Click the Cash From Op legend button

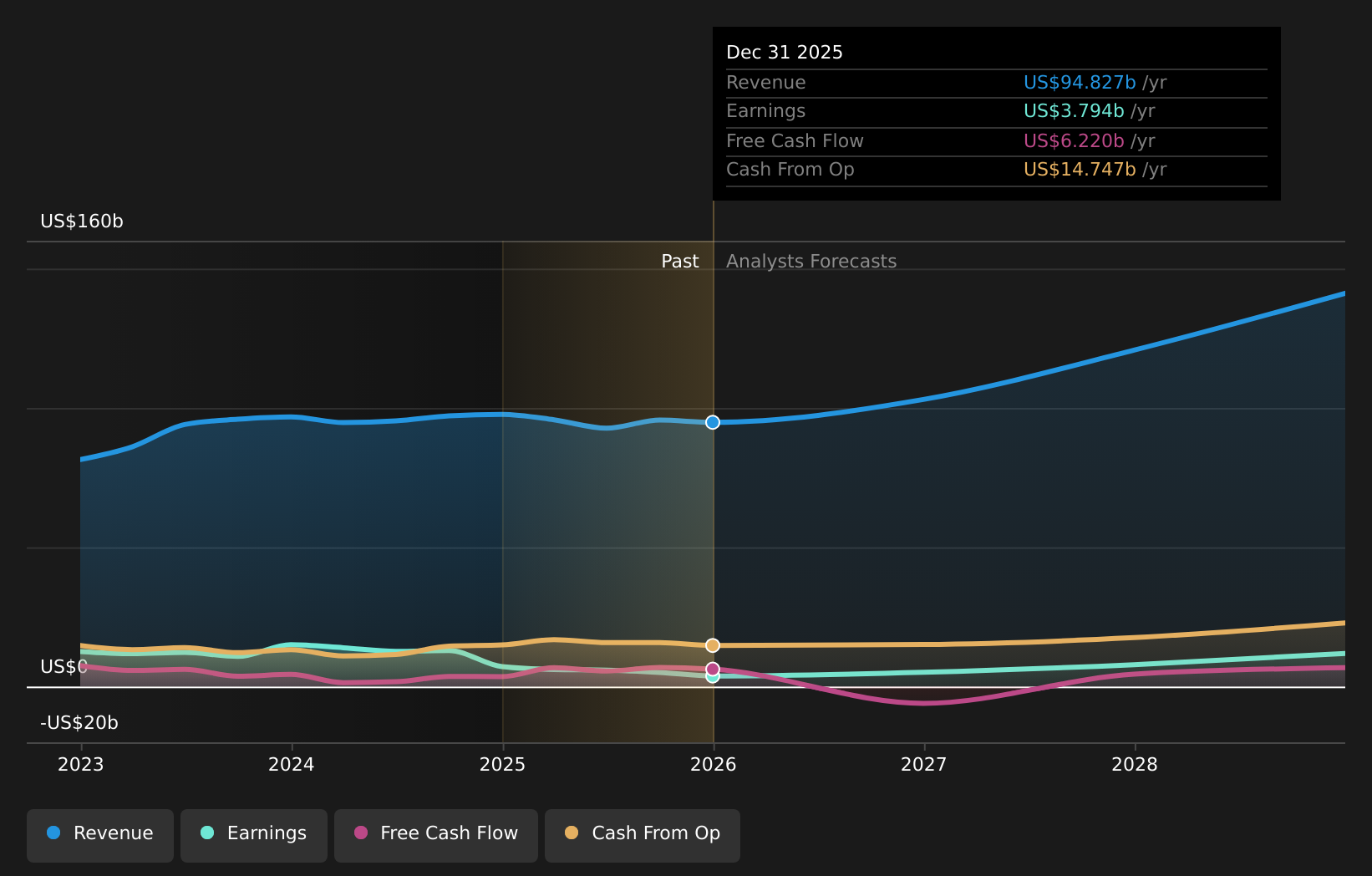(642, 833)
